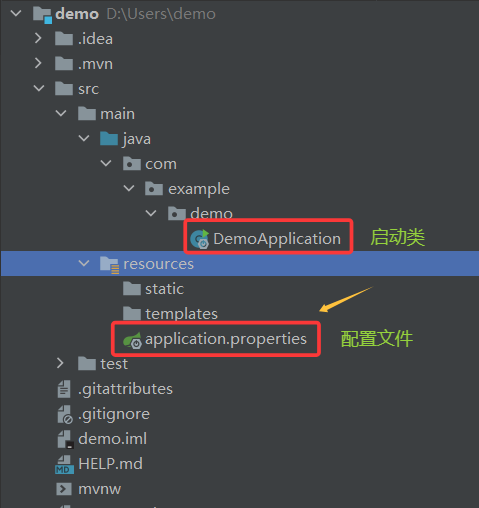Collapse the example package chevron

(129, 188)
